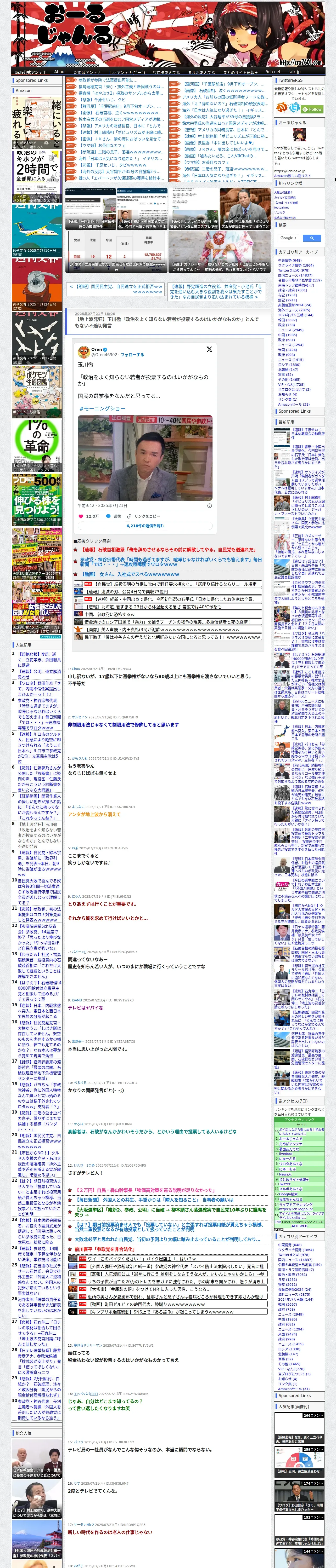Click 6,218件の返信を読む button
This screenshot has height=1568, width=336.
click(x=145, y=525)
